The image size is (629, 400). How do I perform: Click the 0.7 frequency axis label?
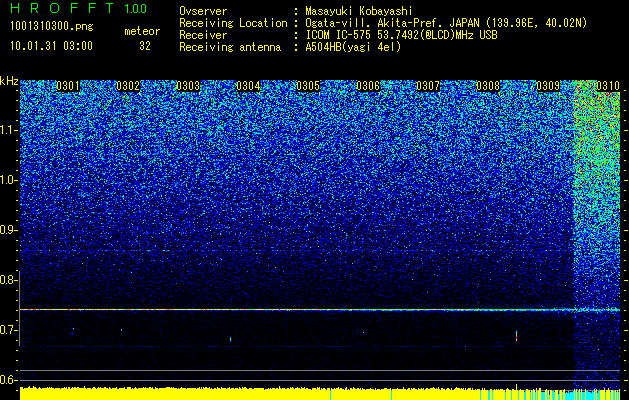pos(8,330)
